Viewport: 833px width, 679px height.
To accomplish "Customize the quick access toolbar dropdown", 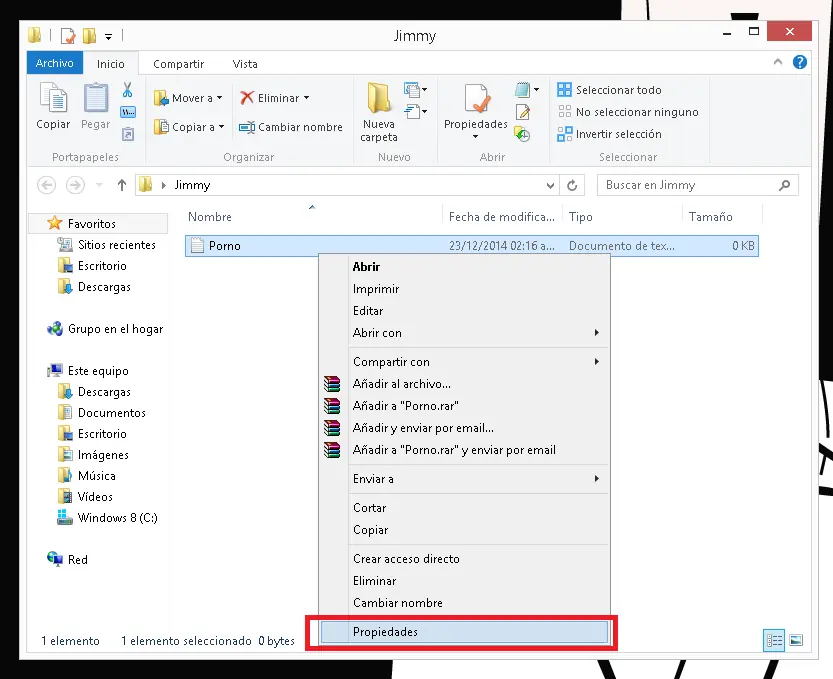I will click(108, 37).
